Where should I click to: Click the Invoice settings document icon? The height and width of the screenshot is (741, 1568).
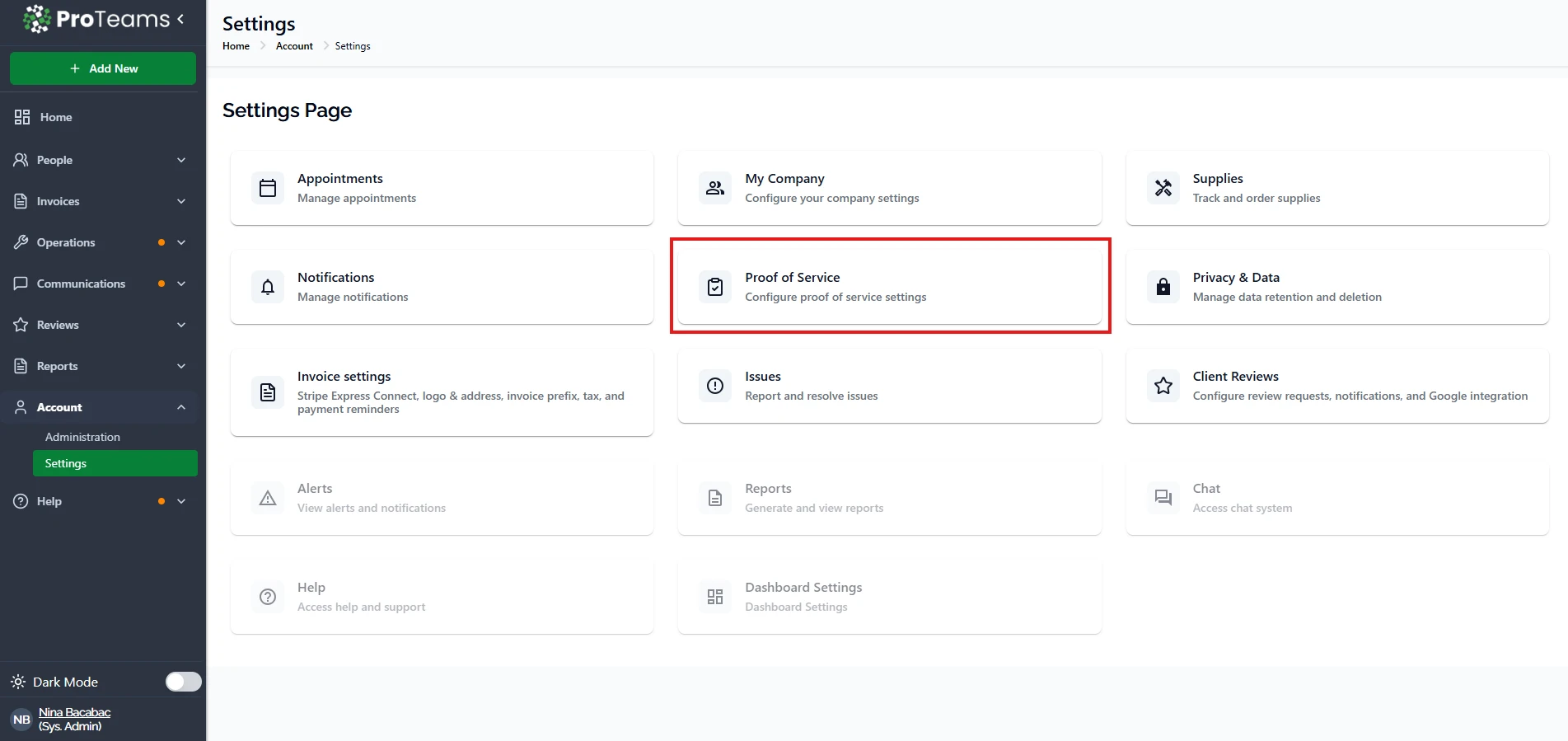point(268,392)
